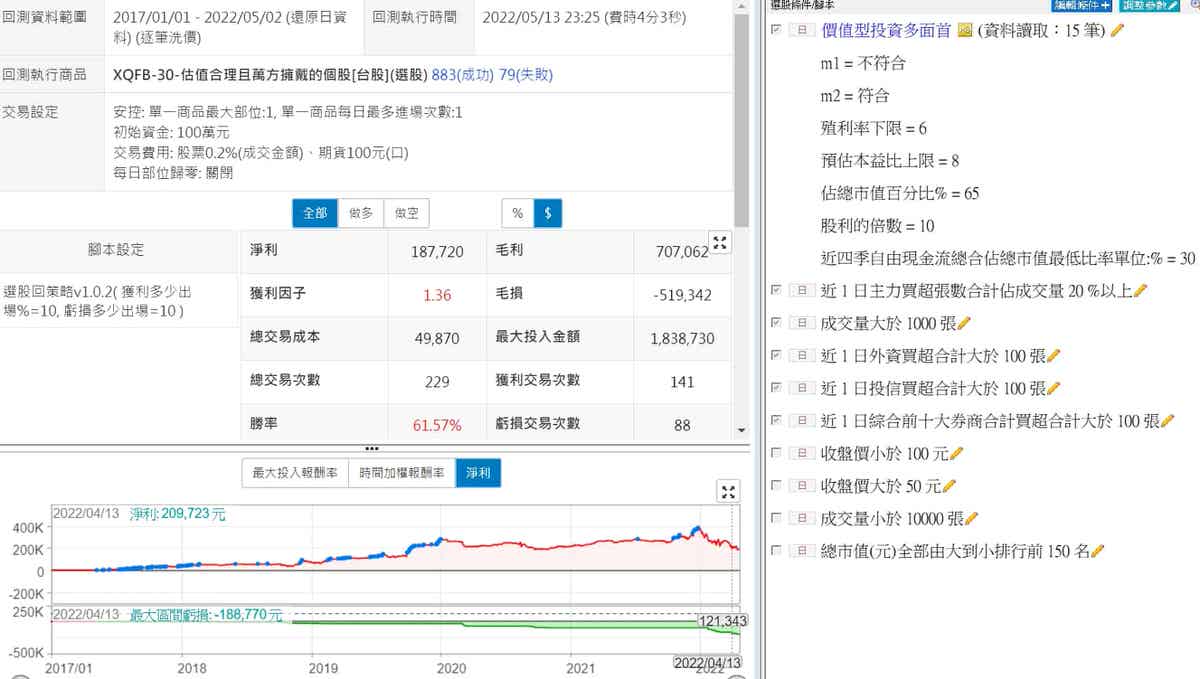Click the 做多 filter button
The image size is (1200, 679).
click(x=360, y=213)
